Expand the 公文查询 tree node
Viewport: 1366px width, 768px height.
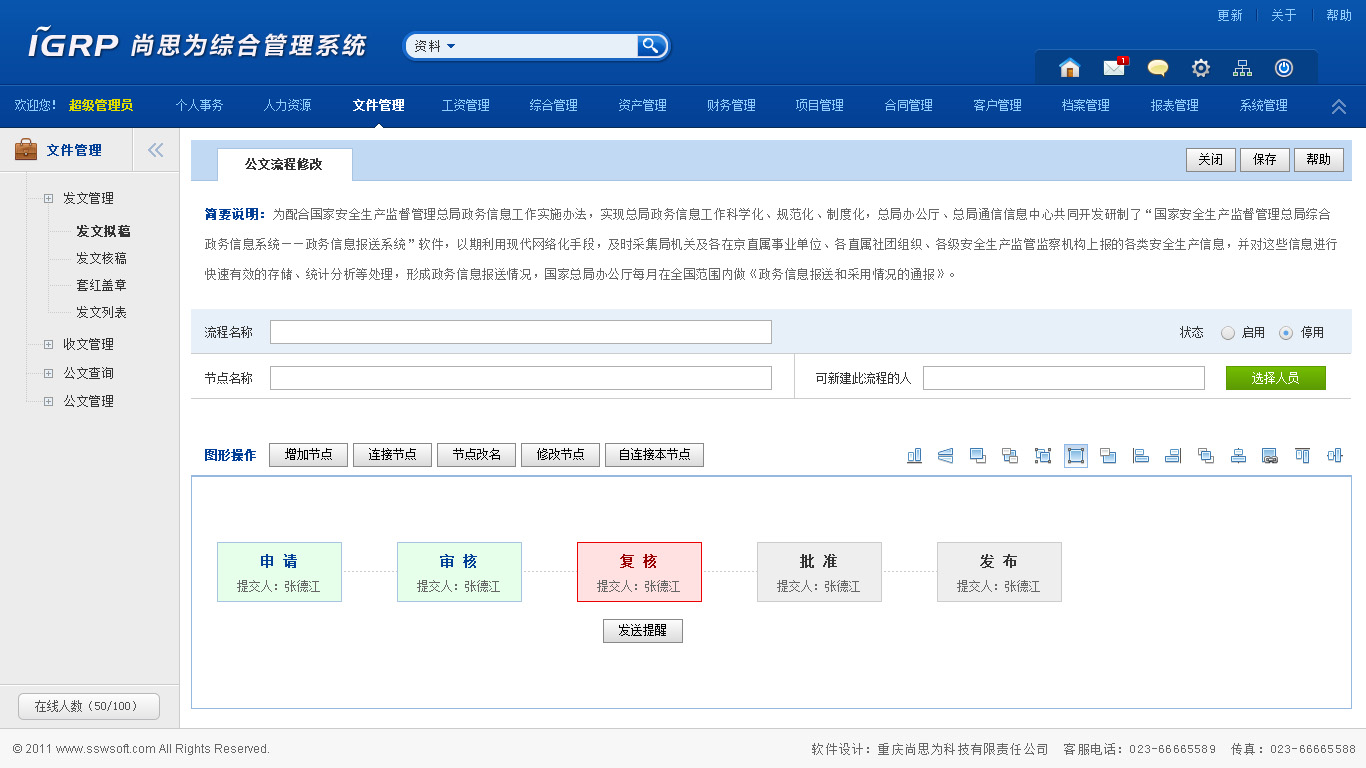click(x=48, y=373)
